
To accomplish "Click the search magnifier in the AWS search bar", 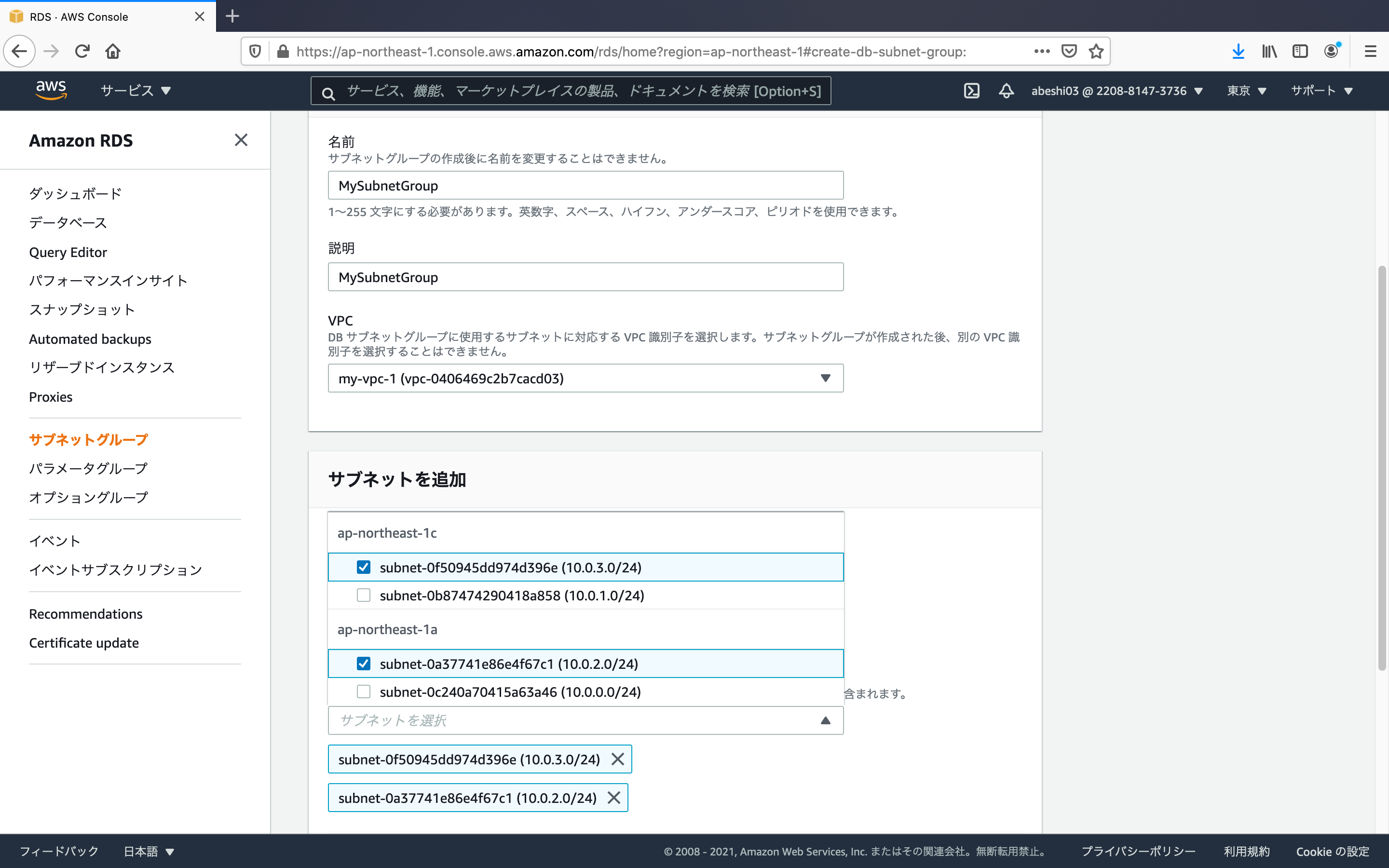I will point(328,92).
